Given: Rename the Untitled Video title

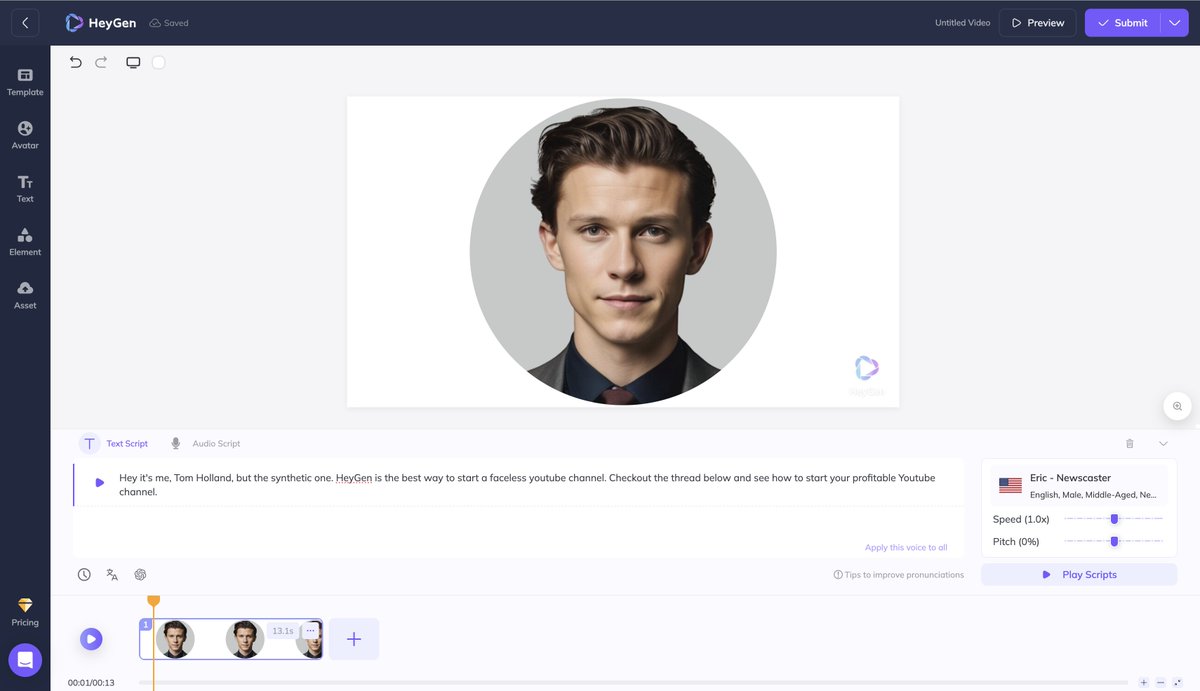Looking at the screenshot, I should tap(963, 23).
